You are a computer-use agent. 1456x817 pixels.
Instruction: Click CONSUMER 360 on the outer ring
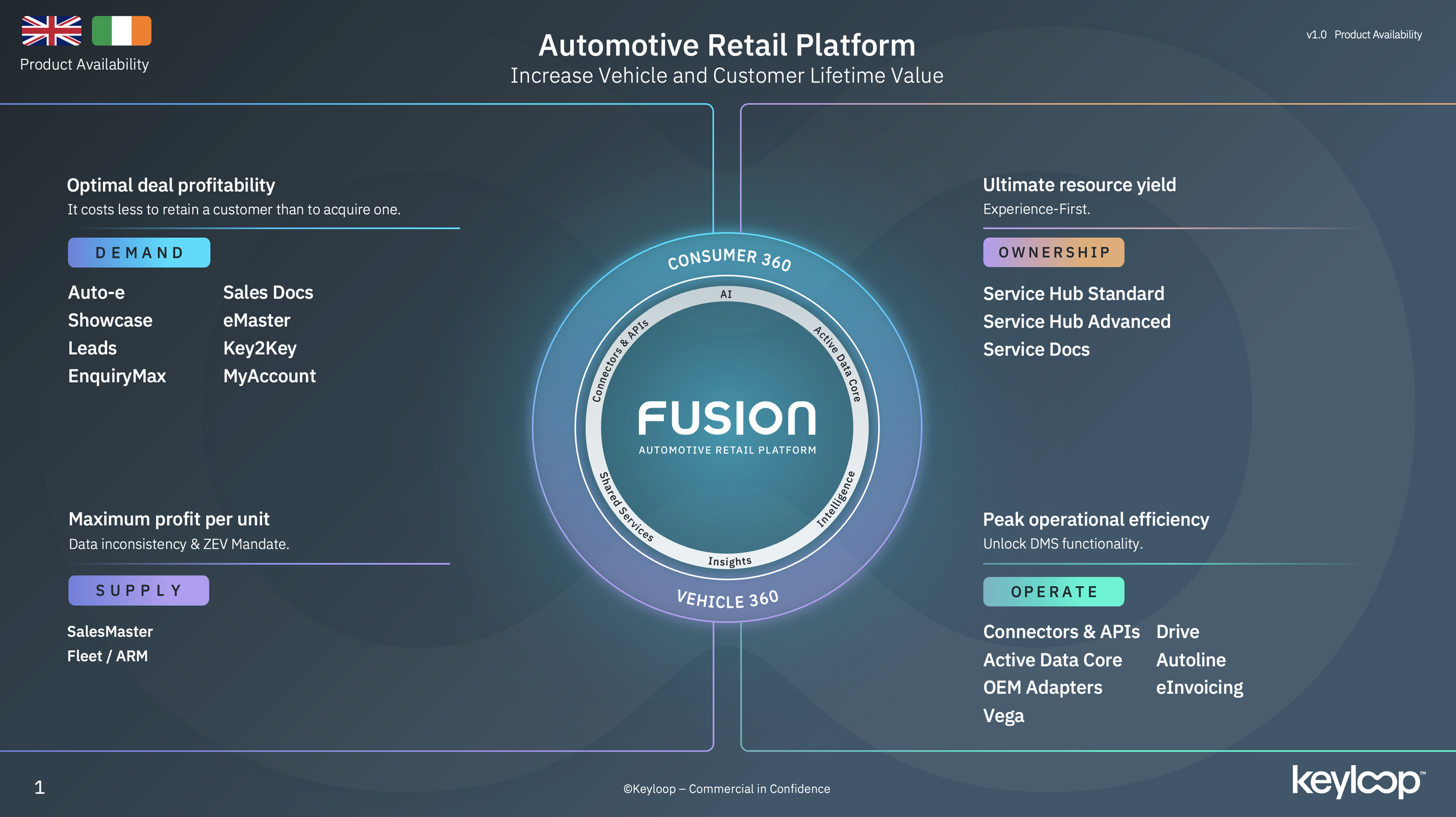pos(729,259)
